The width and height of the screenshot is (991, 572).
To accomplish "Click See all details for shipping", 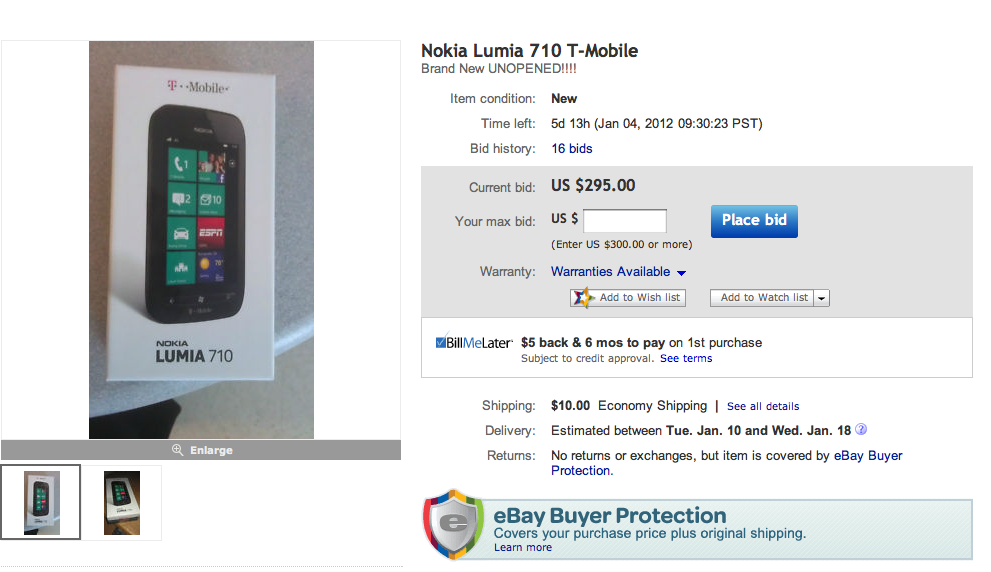I will click(x=763, y=407).
